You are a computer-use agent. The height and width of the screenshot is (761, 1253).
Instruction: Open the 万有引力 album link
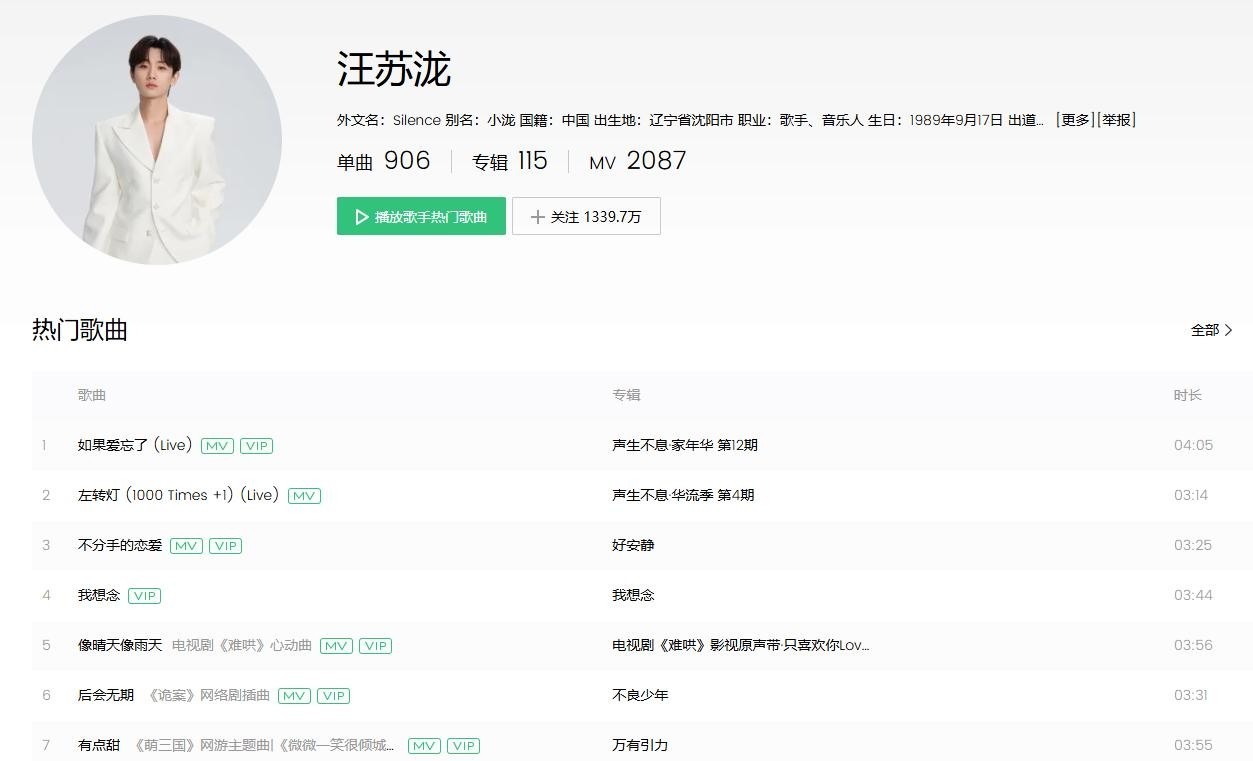[640, 745]
